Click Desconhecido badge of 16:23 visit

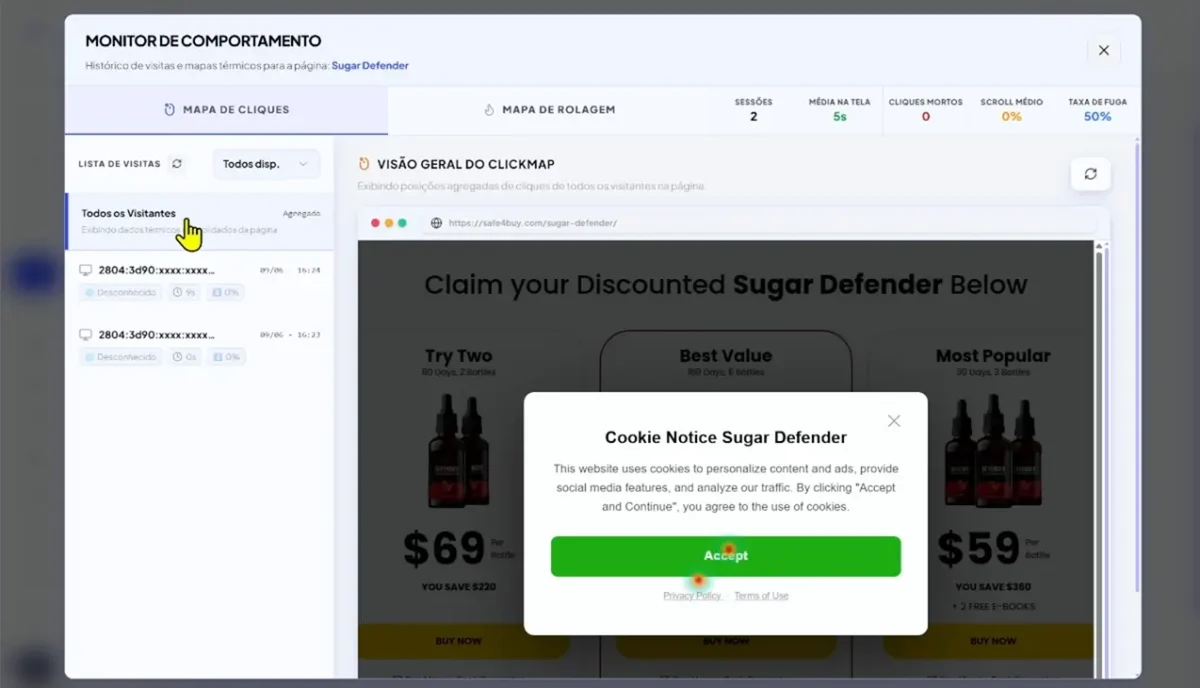120,357
